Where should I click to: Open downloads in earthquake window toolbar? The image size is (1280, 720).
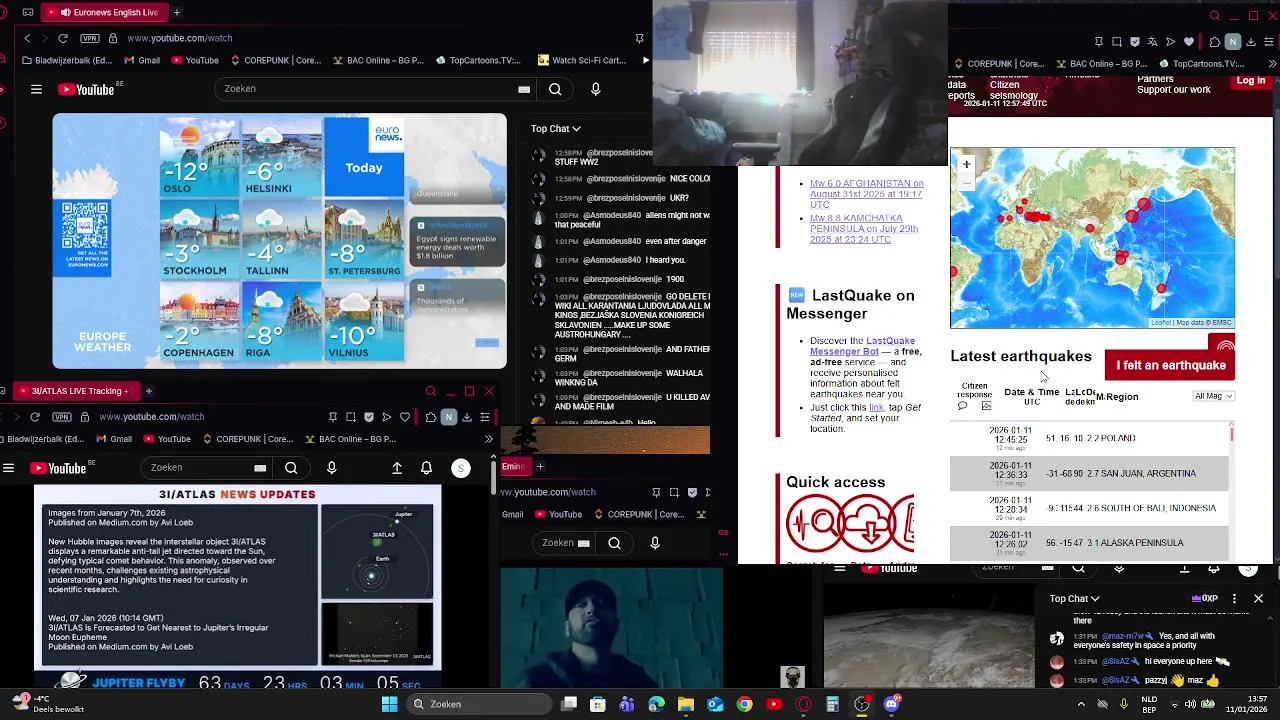click(1251, 42)
